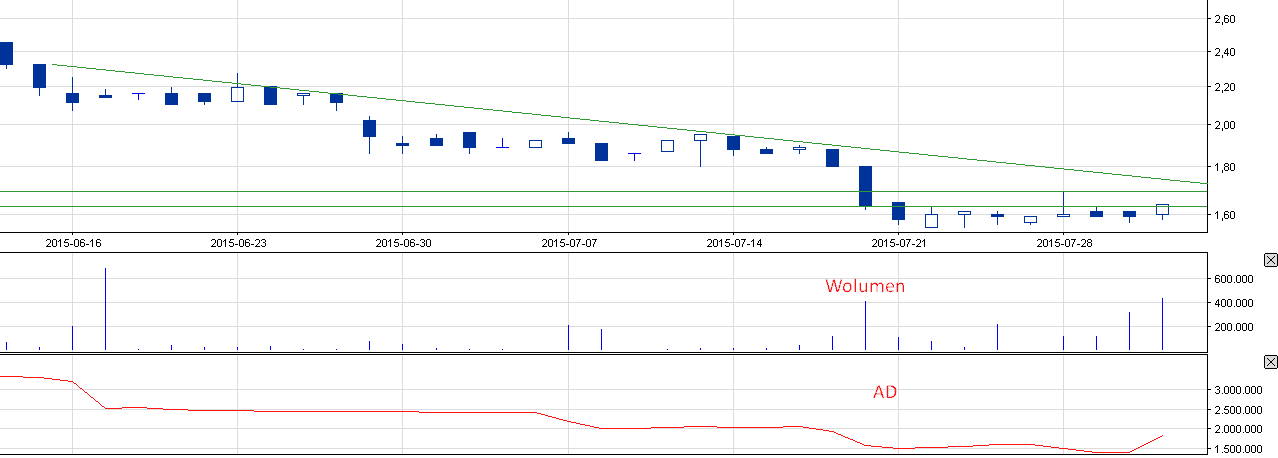This screenshot has height=458, width=1278.
Task: Close the Wolumen indicator panel
Action: 1270,260
